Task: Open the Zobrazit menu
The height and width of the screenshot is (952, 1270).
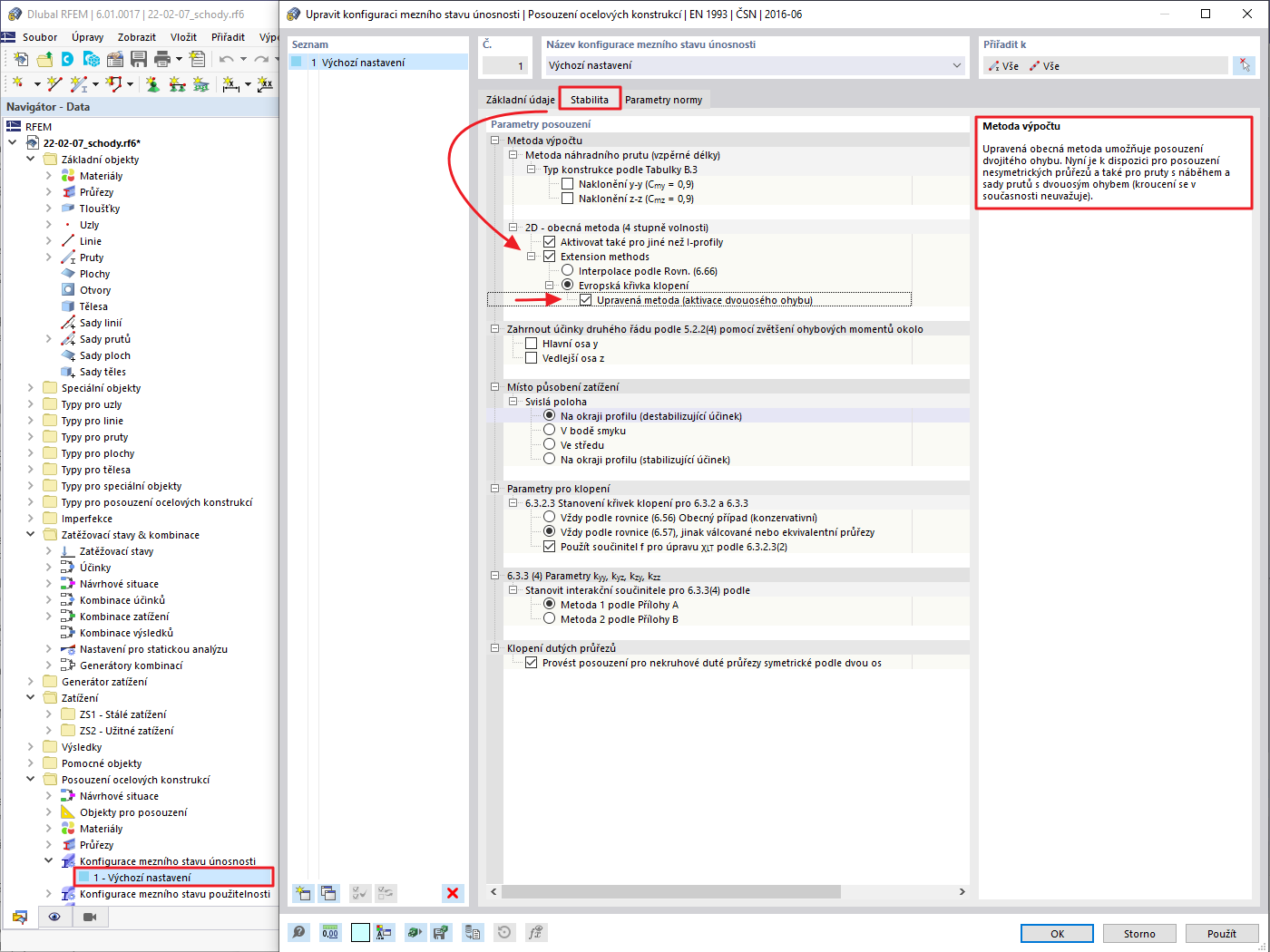Action: [136, 36]
